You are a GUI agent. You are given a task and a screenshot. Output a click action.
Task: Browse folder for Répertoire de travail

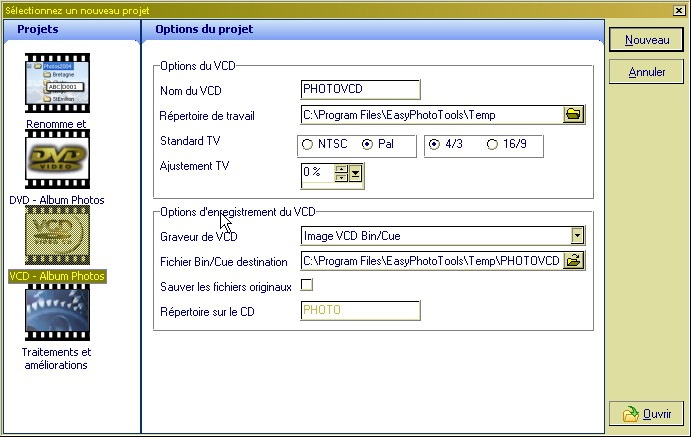click(573, 115)
